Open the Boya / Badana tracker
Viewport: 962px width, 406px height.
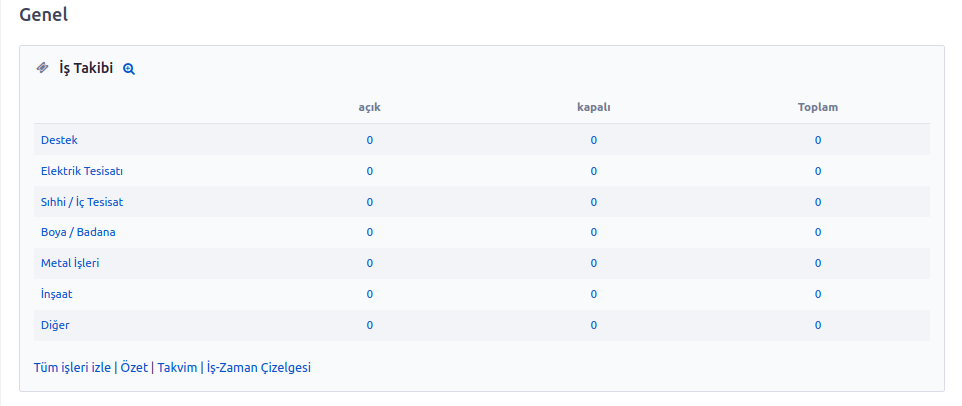[79, 232]
